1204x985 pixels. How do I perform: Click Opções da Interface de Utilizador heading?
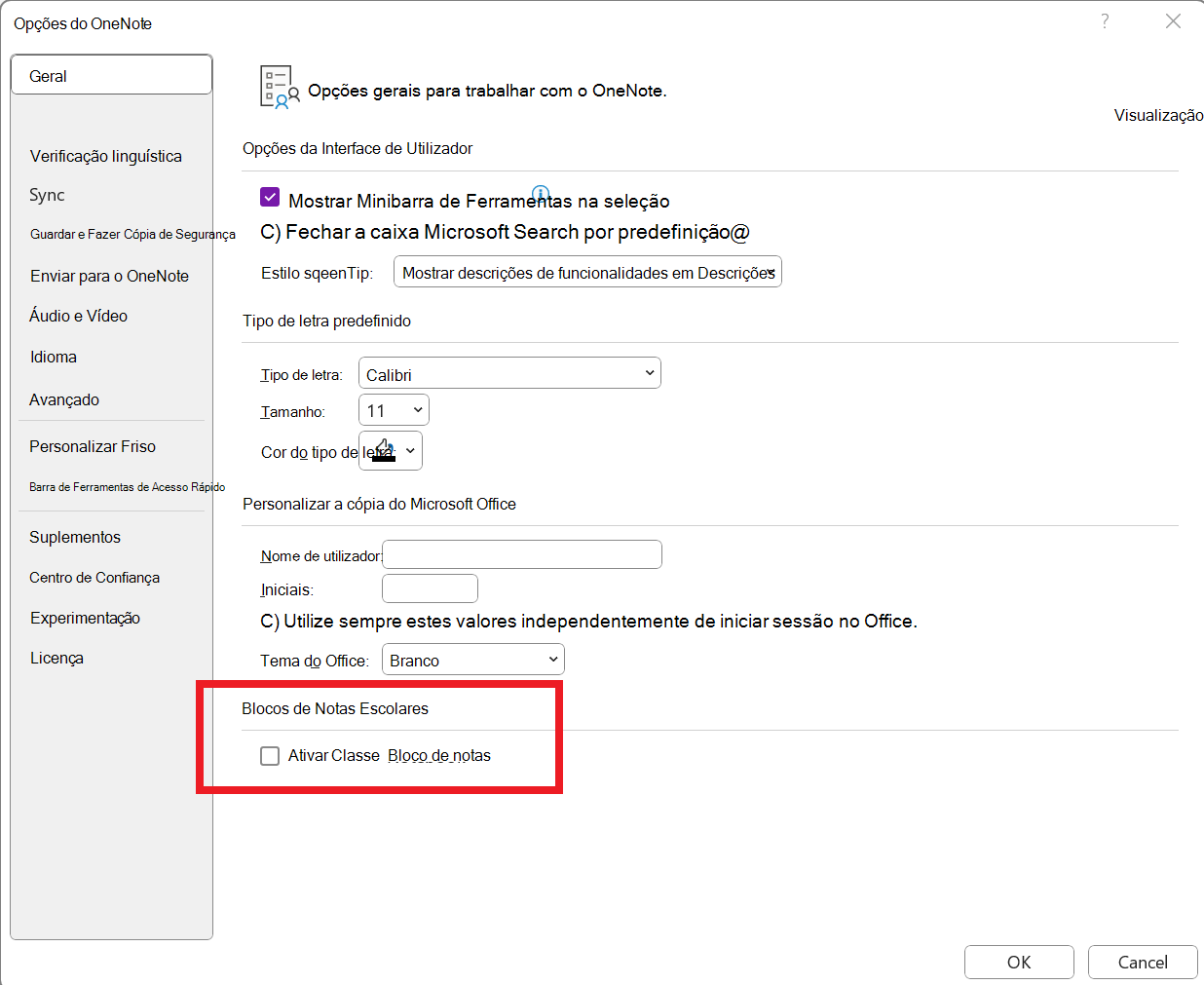click(357, 148)
